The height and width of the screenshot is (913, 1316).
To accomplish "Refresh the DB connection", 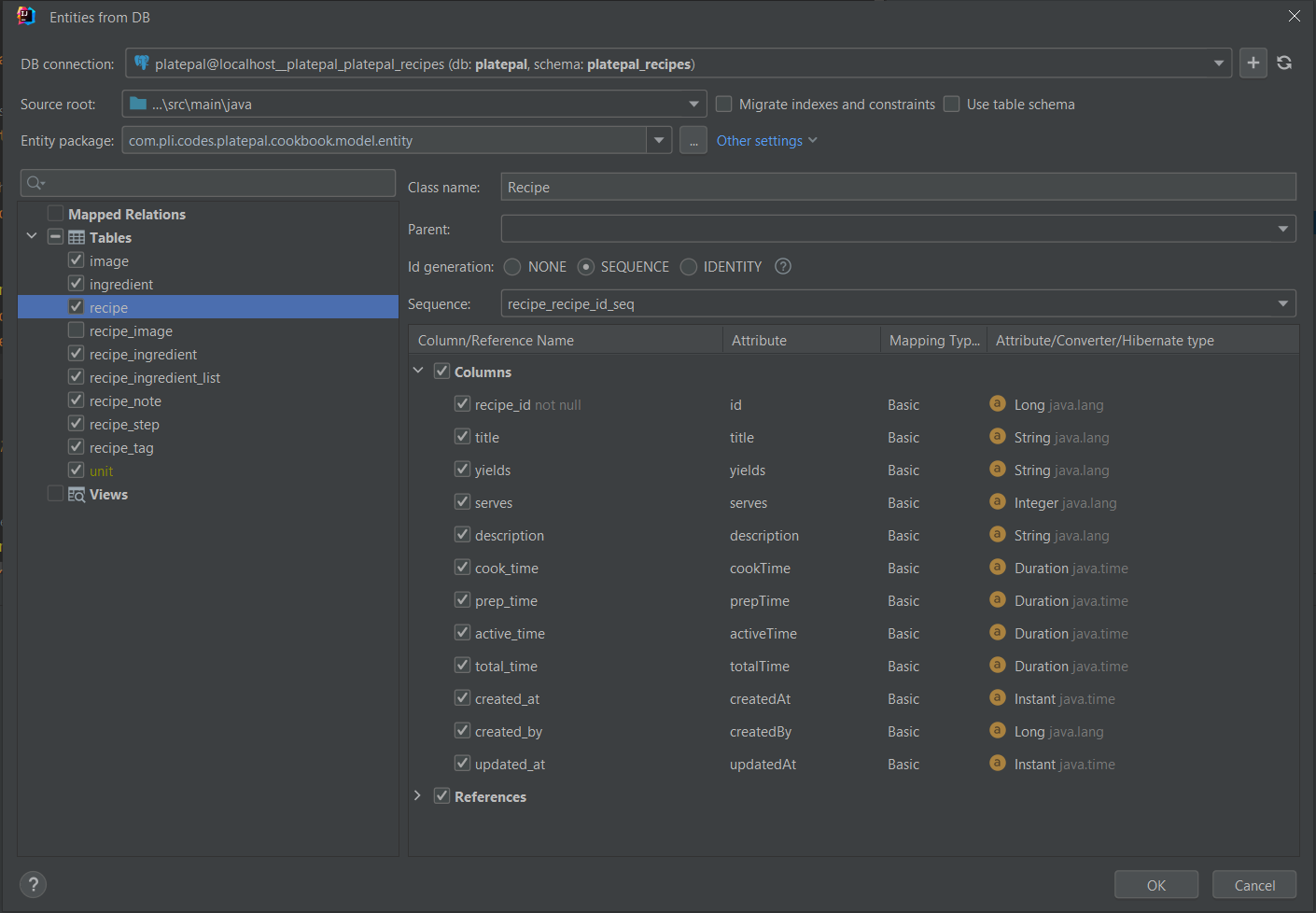I will point(1284,63).
